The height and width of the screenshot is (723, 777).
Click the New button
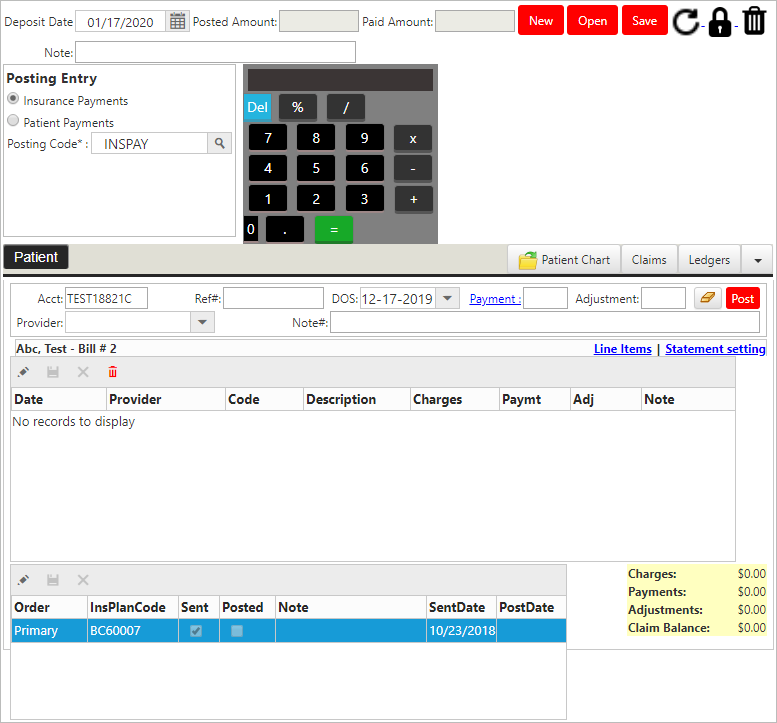pyautogui.click(x=541, y=20)
